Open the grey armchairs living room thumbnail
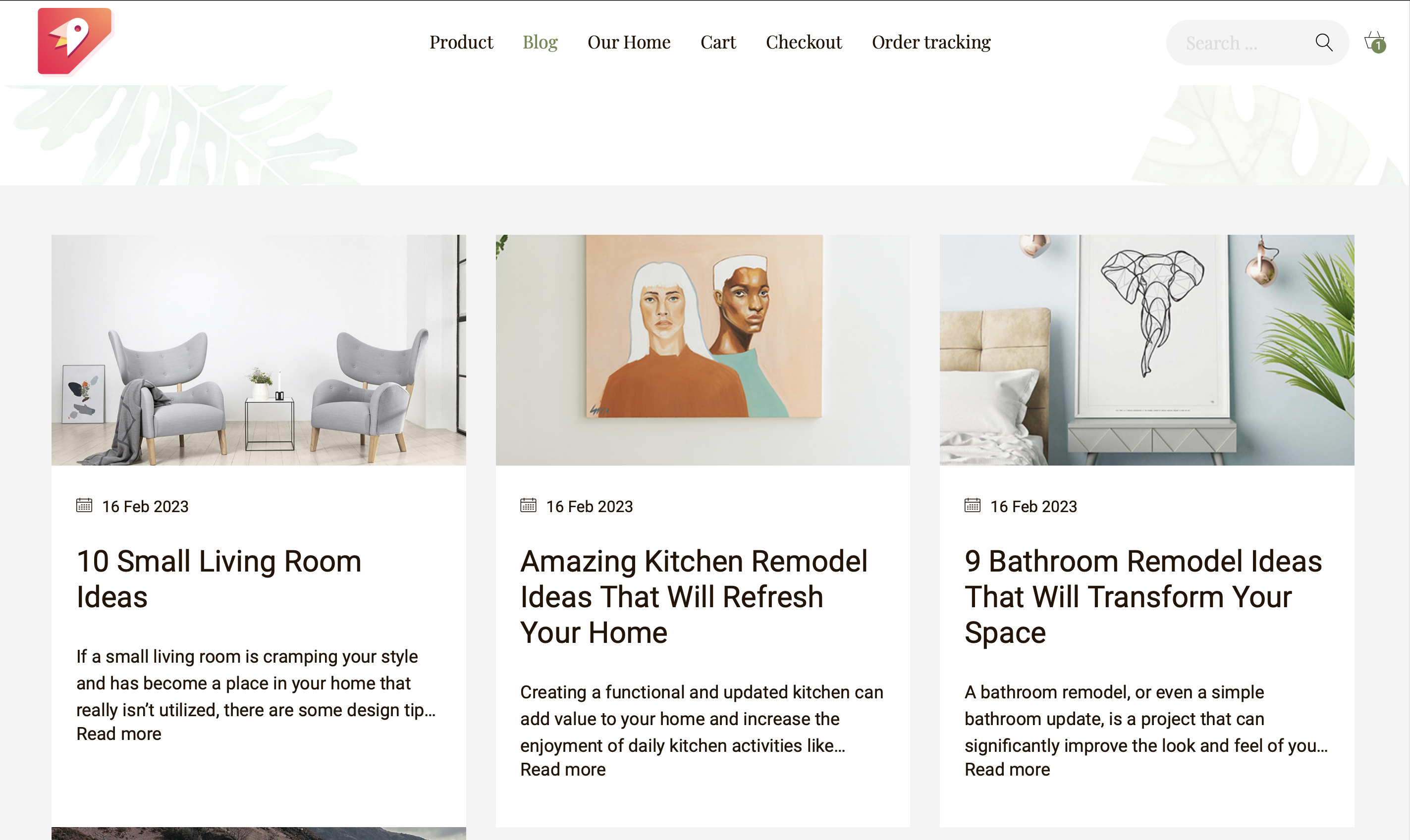Screen dimensions: 1410x840 pos(259,350)
